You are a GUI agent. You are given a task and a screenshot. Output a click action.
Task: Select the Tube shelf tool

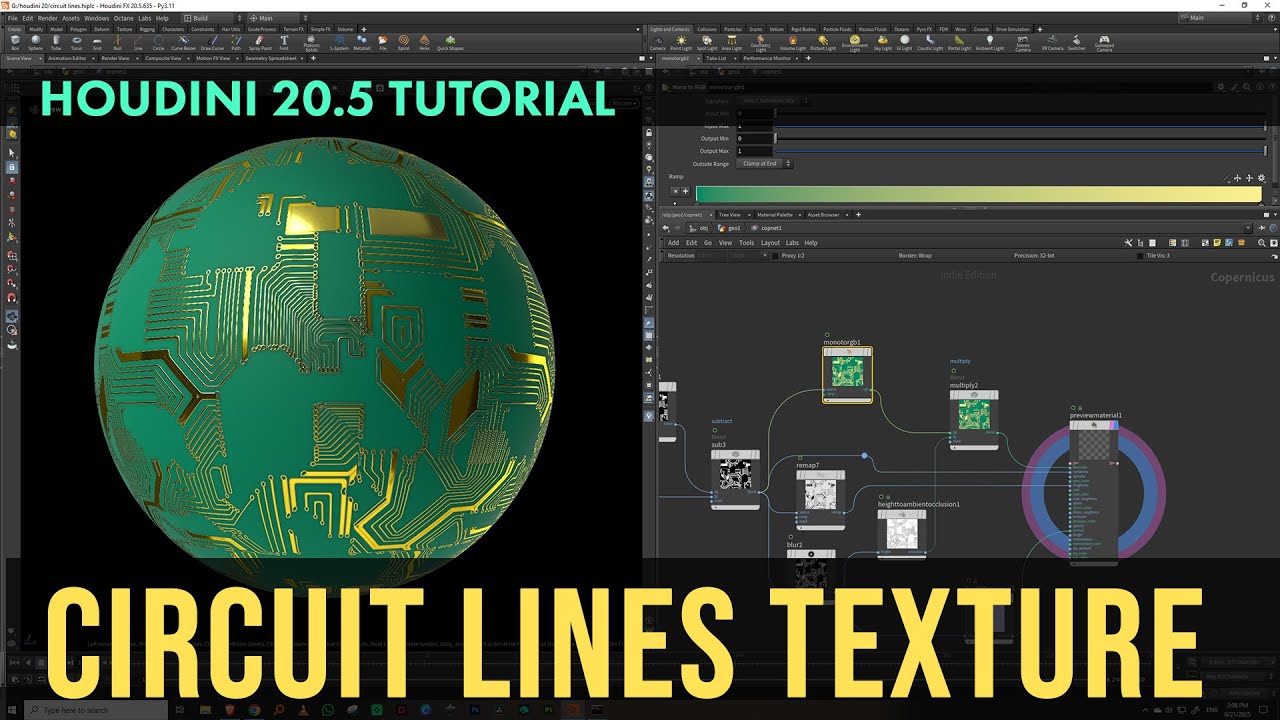[x=56, y=43]
